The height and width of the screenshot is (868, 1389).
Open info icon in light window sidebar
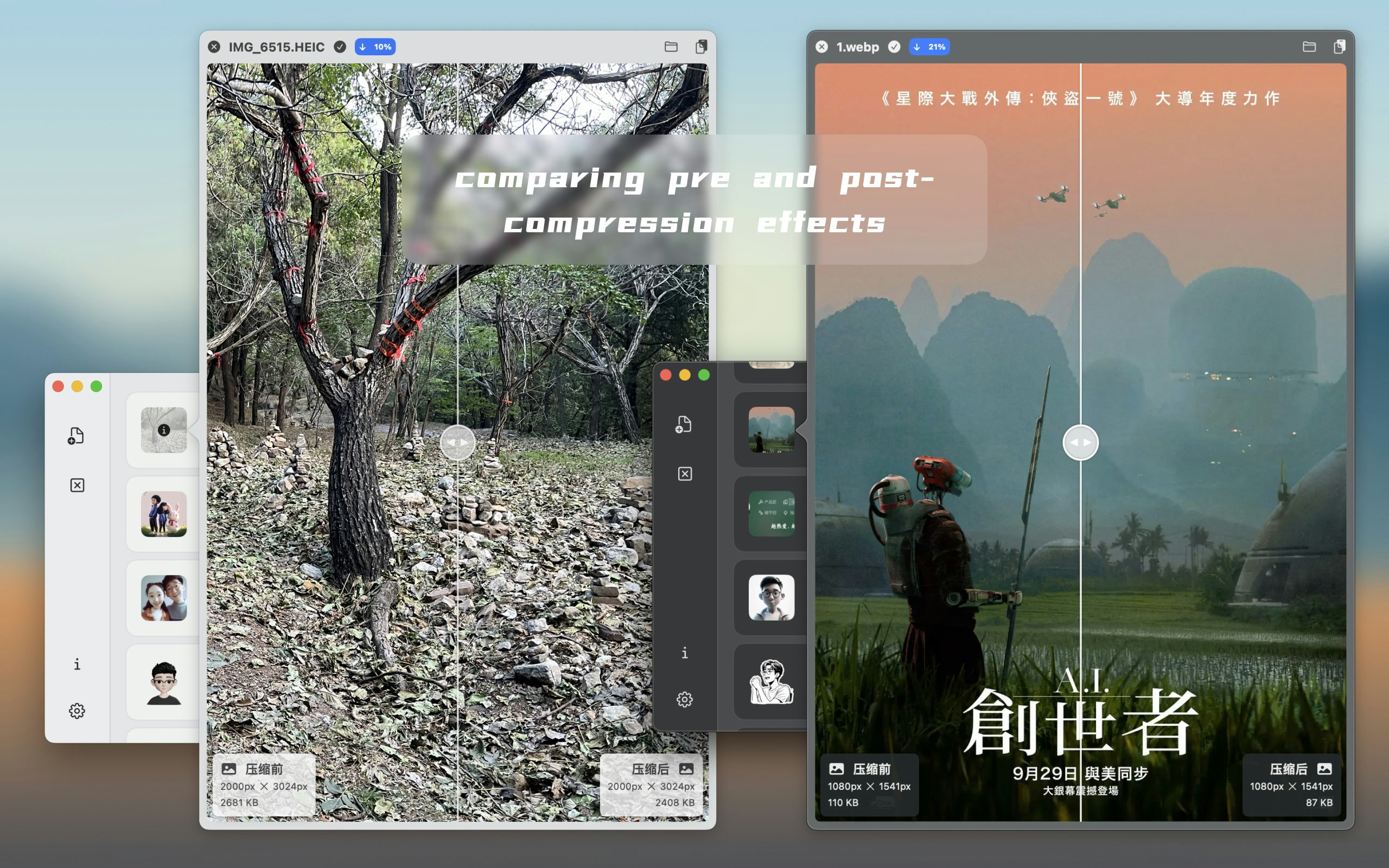pyautogui.click(x=77, y=664)
